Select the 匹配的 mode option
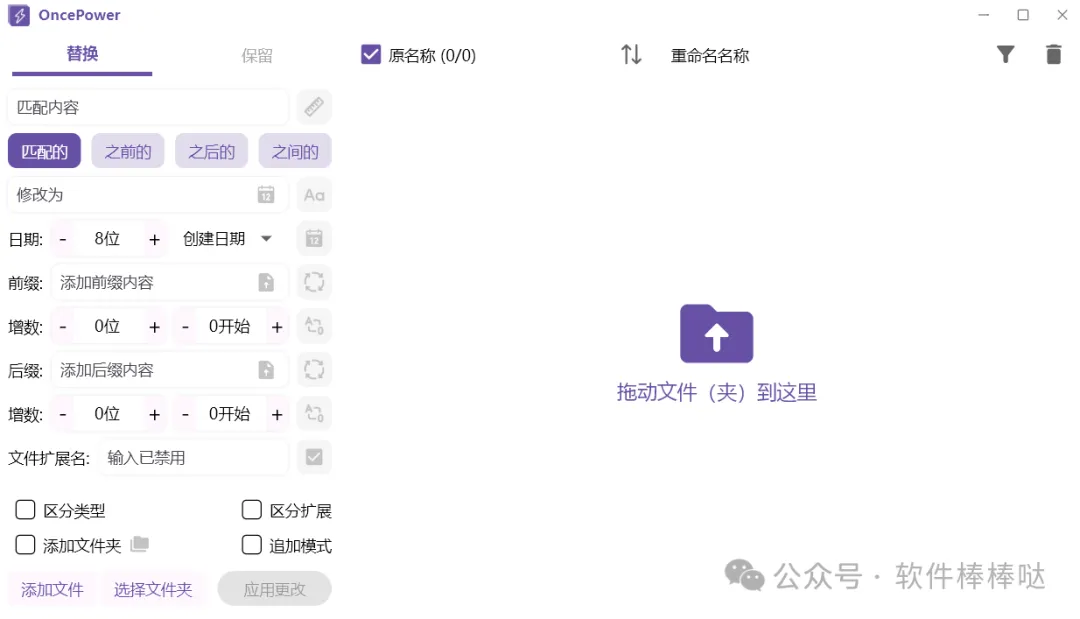 [x=44, y=151]
